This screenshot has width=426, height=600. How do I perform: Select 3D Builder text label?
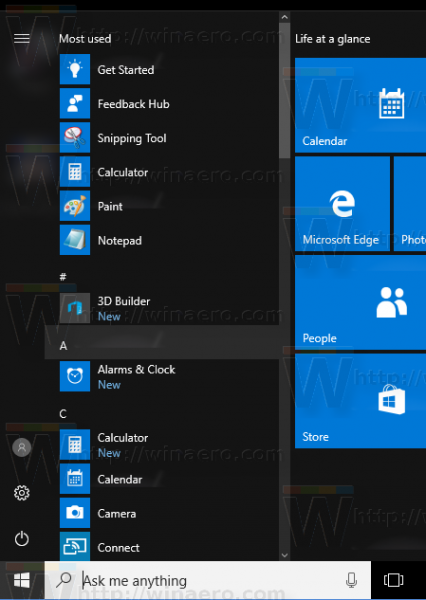124,301
